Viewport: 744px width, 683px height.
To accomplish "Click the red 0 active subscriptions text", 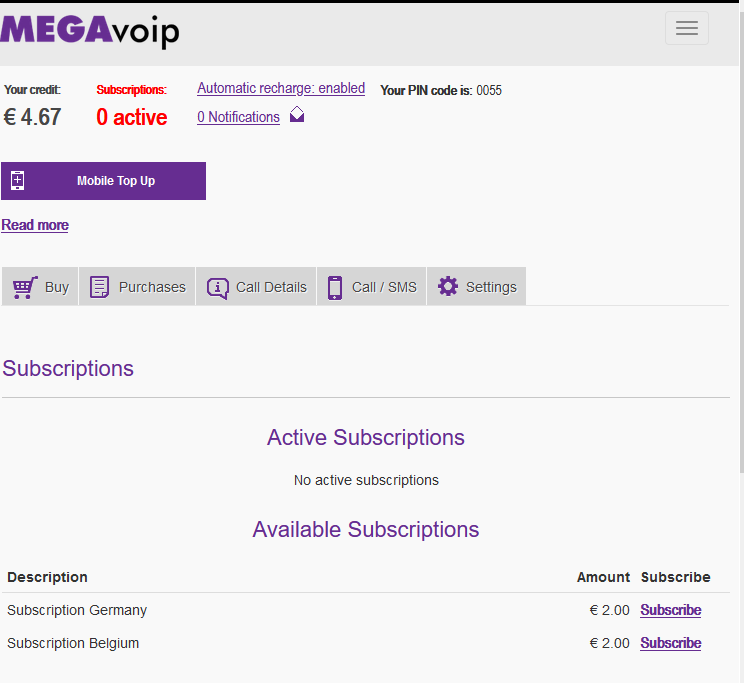I will point(132,117).
